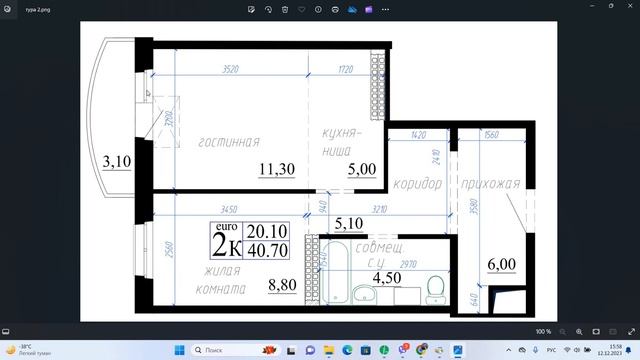Enter fullscreen with the diagonal arrows icon
The width and height of the screenshot is (640, 360).
click(x=631, y=331)
